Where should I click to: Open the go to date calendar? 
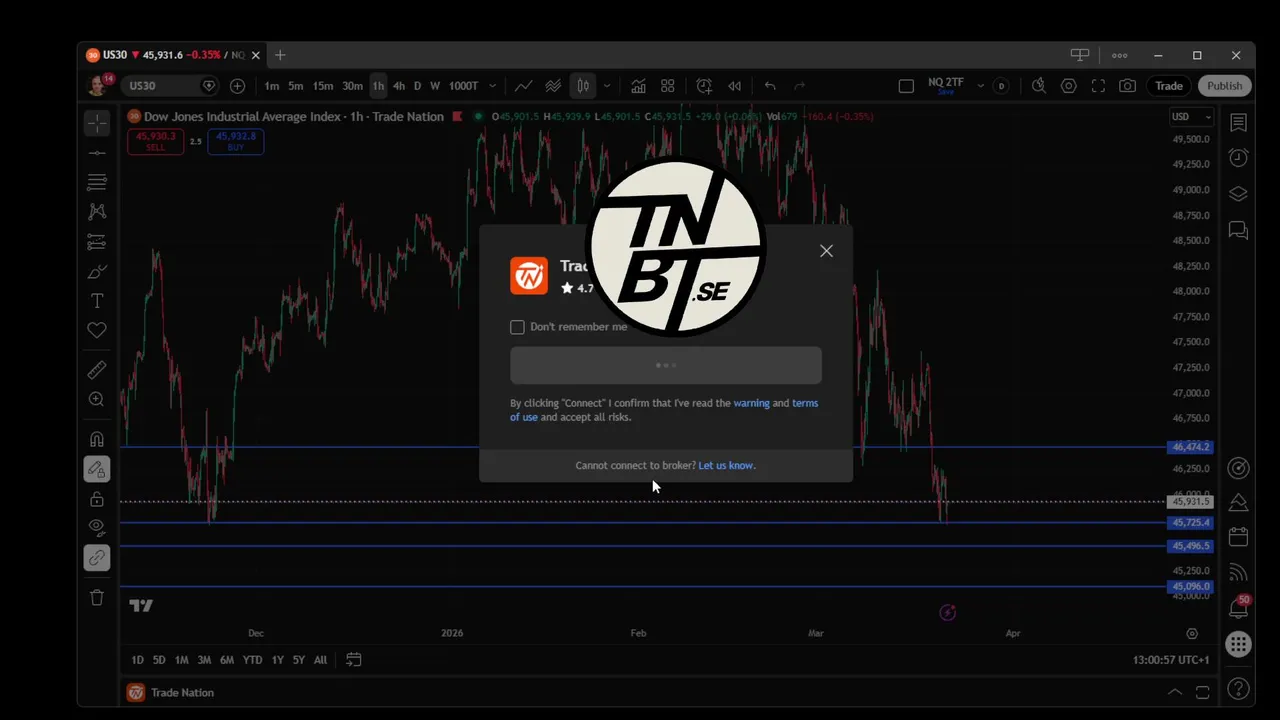pyautogui.click(x=353, y=660)
